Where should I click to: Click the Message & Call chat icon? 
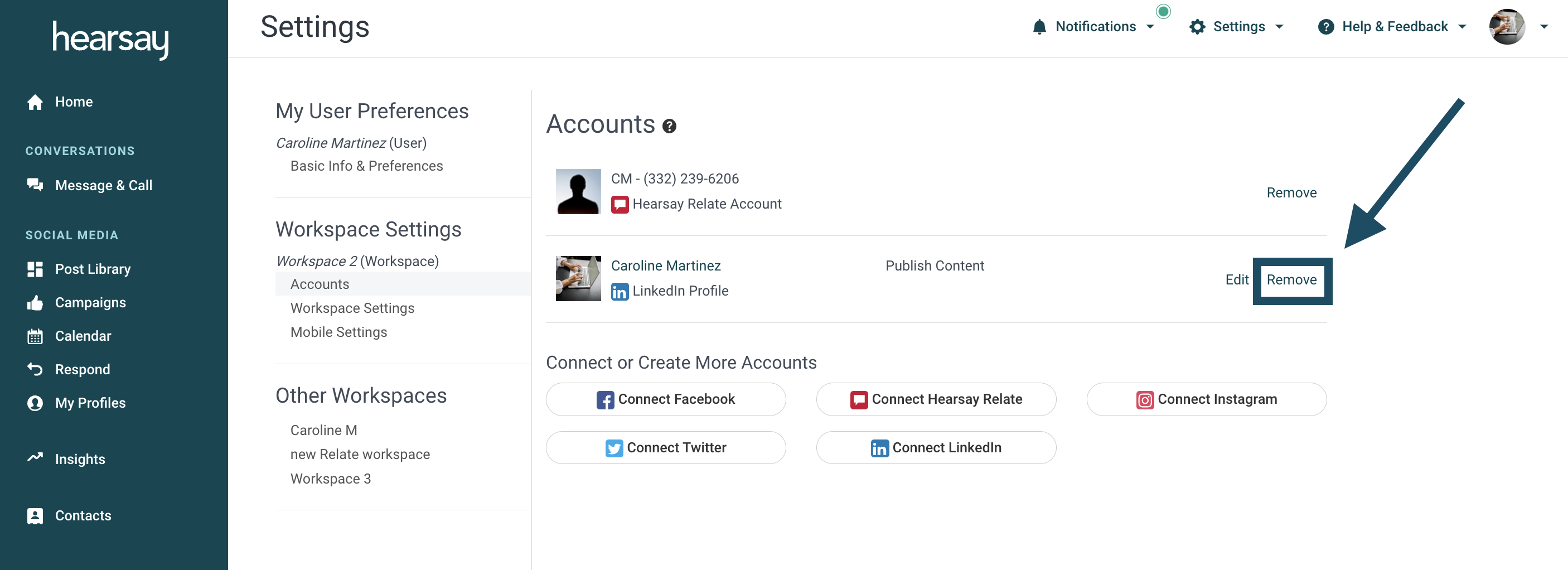(x=35, y=185)
